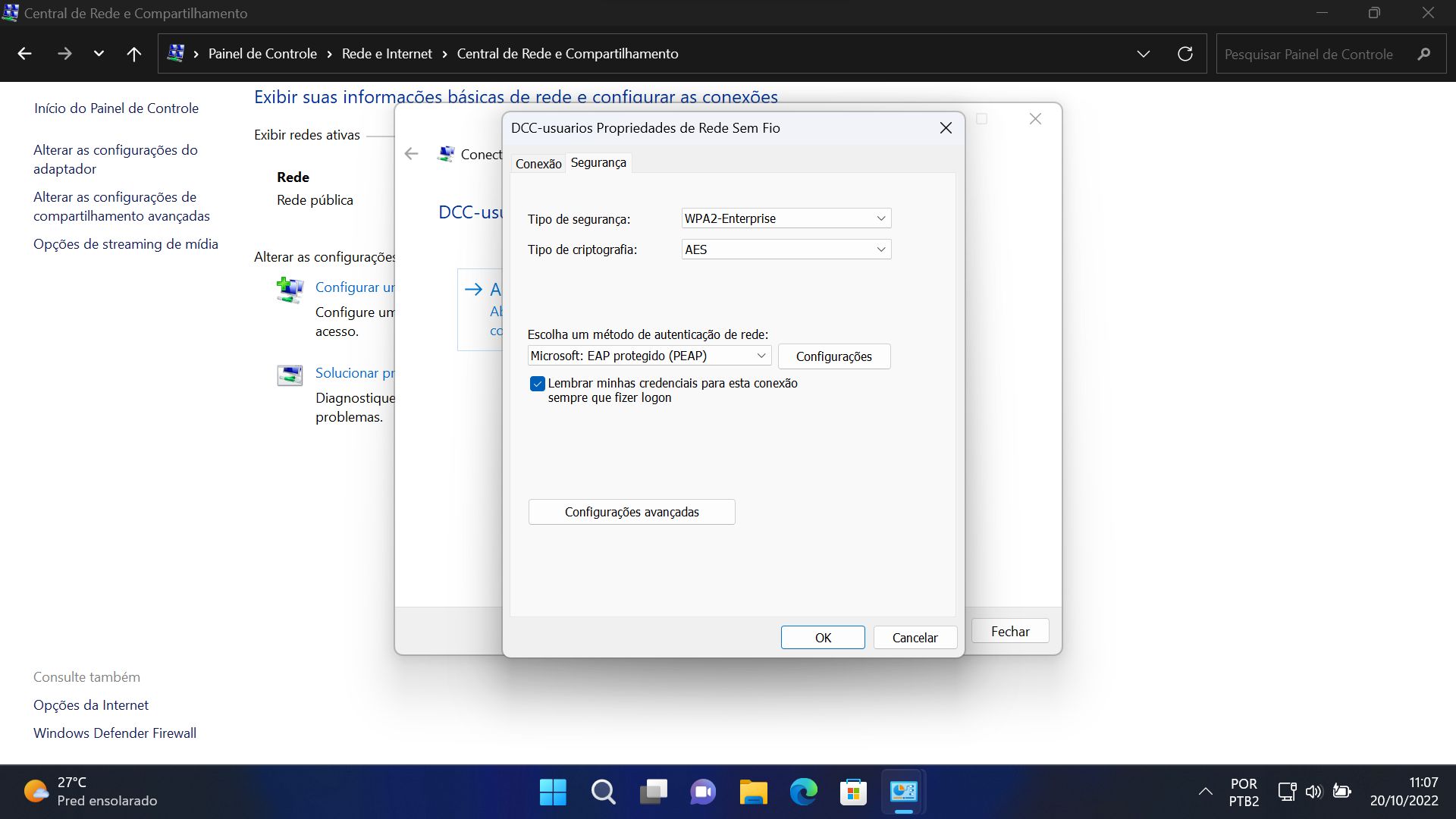This screenshot has height=819, width=1456.
Task: Open the Windows Start menu
Action: click(553, 792)
